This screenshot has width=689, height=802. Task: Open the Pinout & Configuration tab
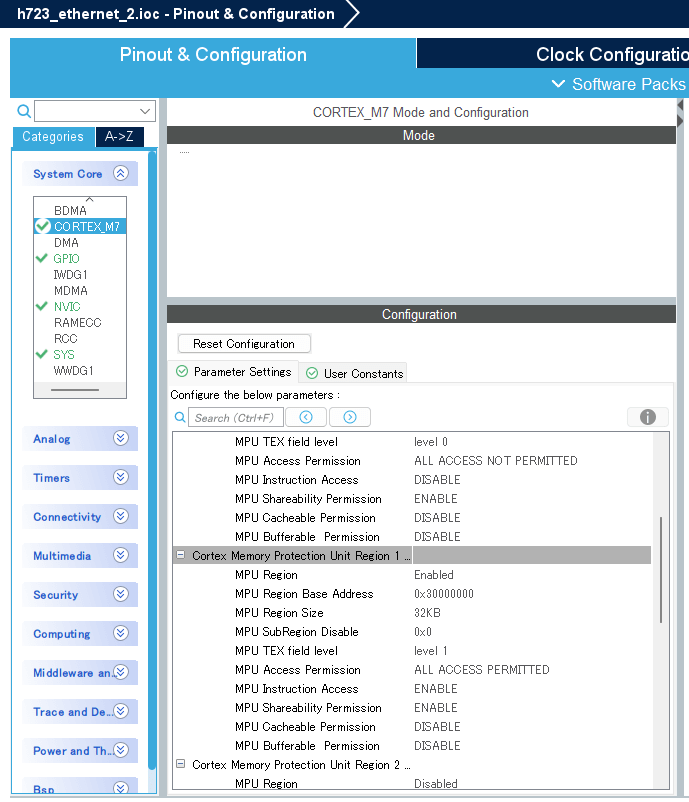213,54
